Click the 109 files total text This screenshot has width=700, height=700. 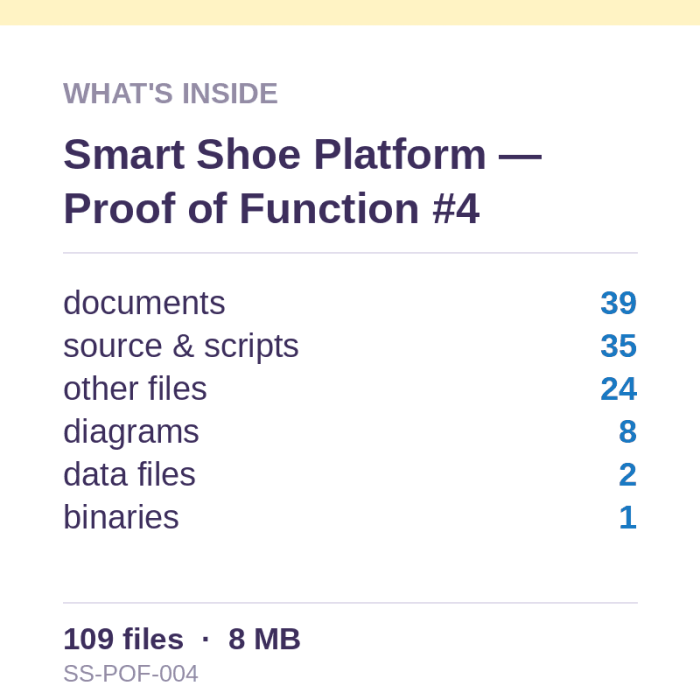123,639
